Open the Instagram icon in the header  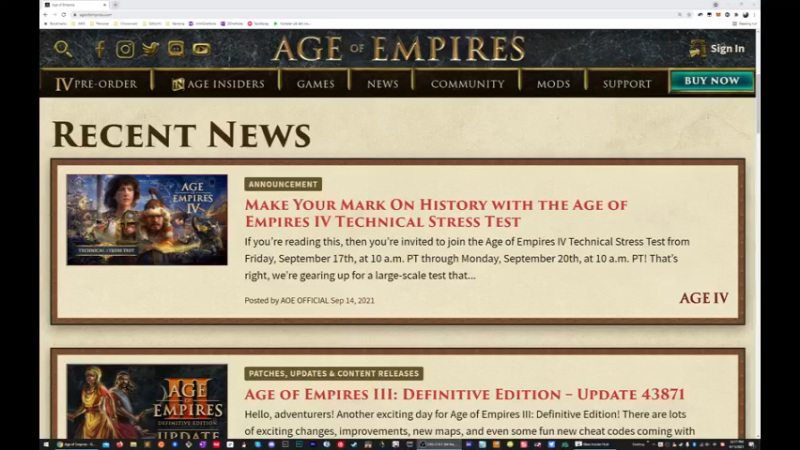click(125, 49)
